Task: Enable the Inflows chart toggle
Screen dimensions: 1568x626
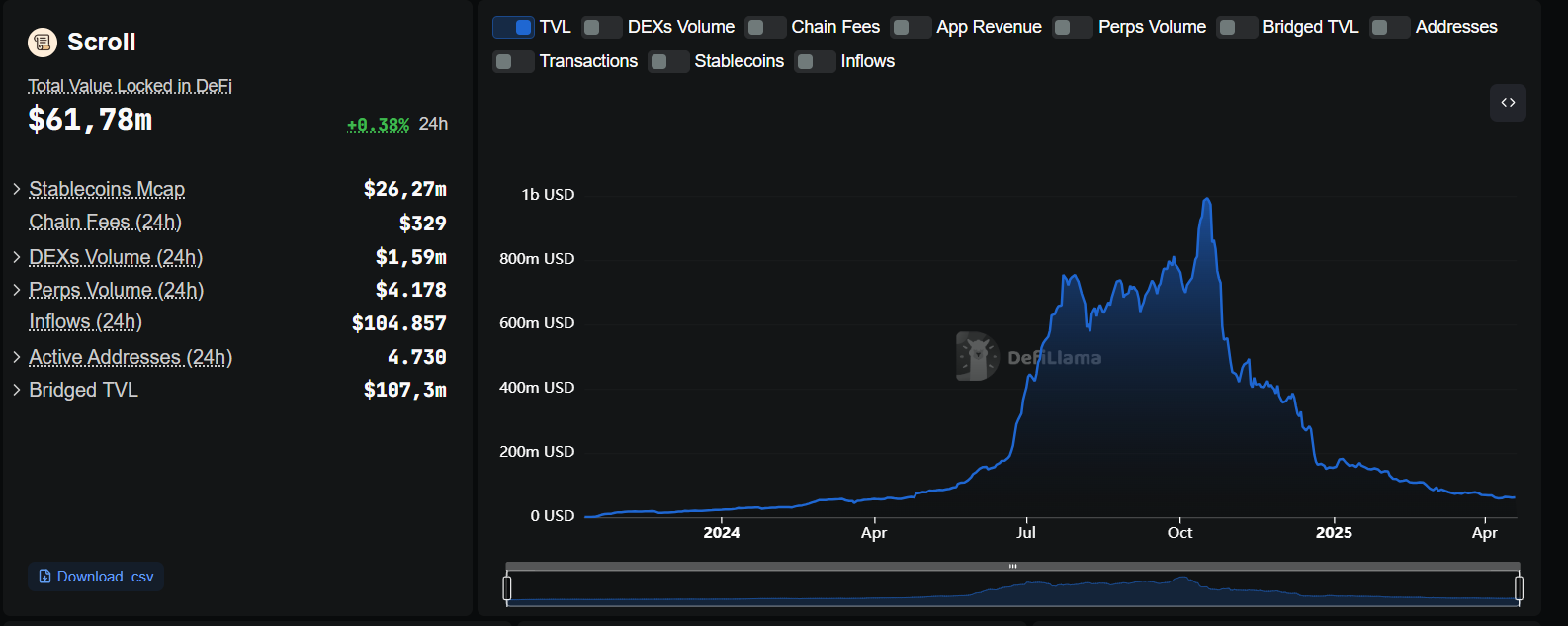Action: (815, 61)
